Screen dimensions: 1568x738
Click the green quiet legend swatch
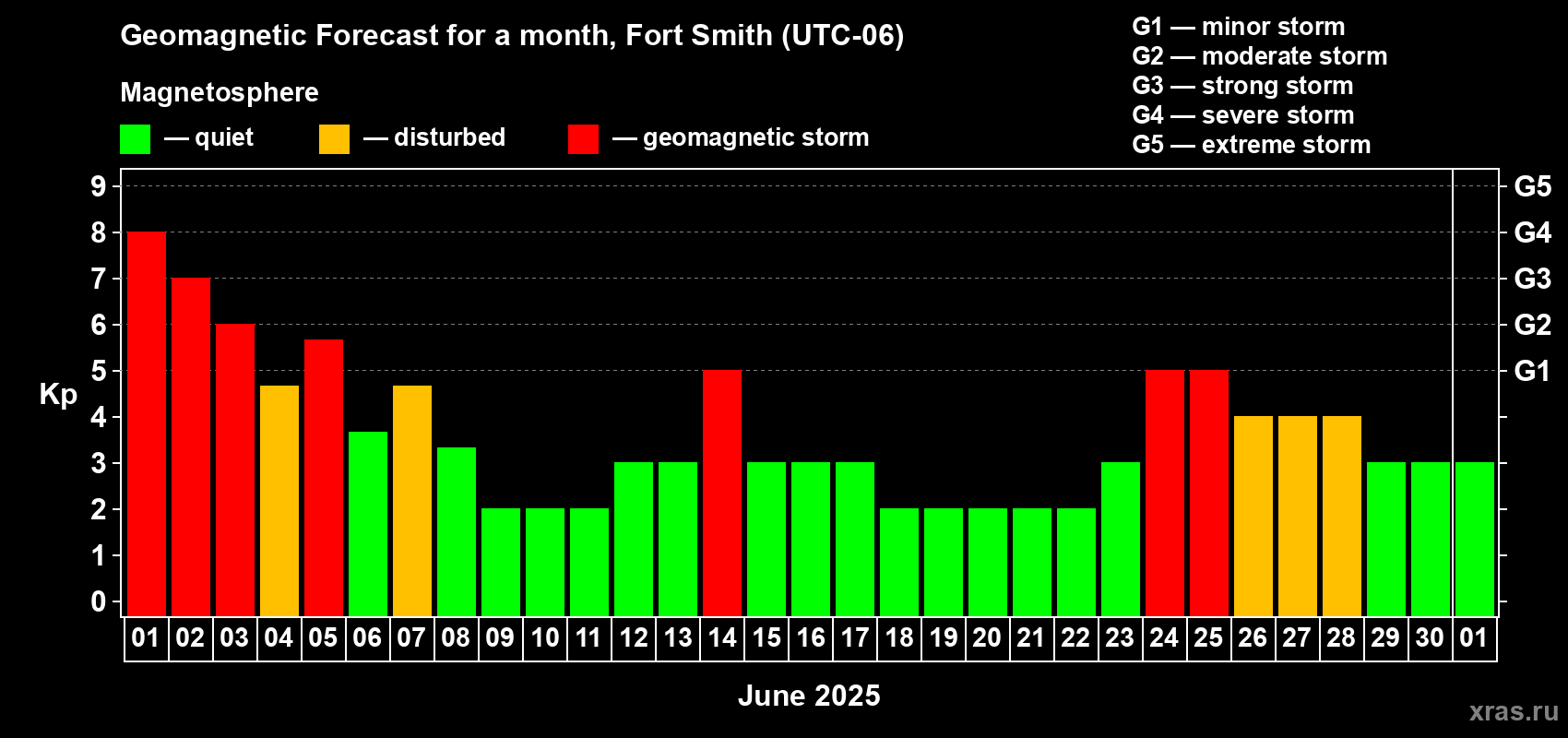[135, 139]
